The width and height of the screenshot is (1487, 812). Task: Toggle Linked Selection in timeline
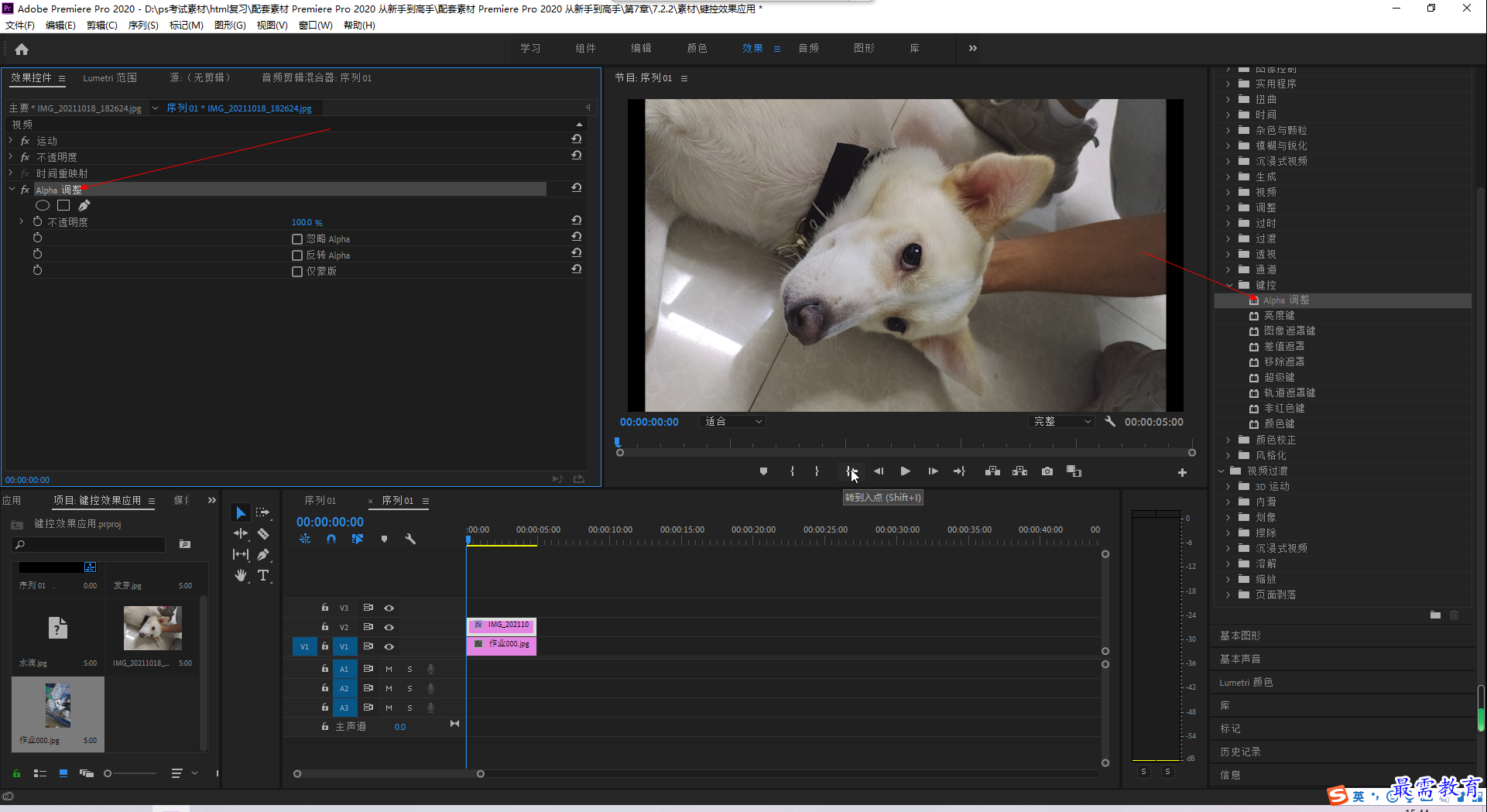click(358, 539)
